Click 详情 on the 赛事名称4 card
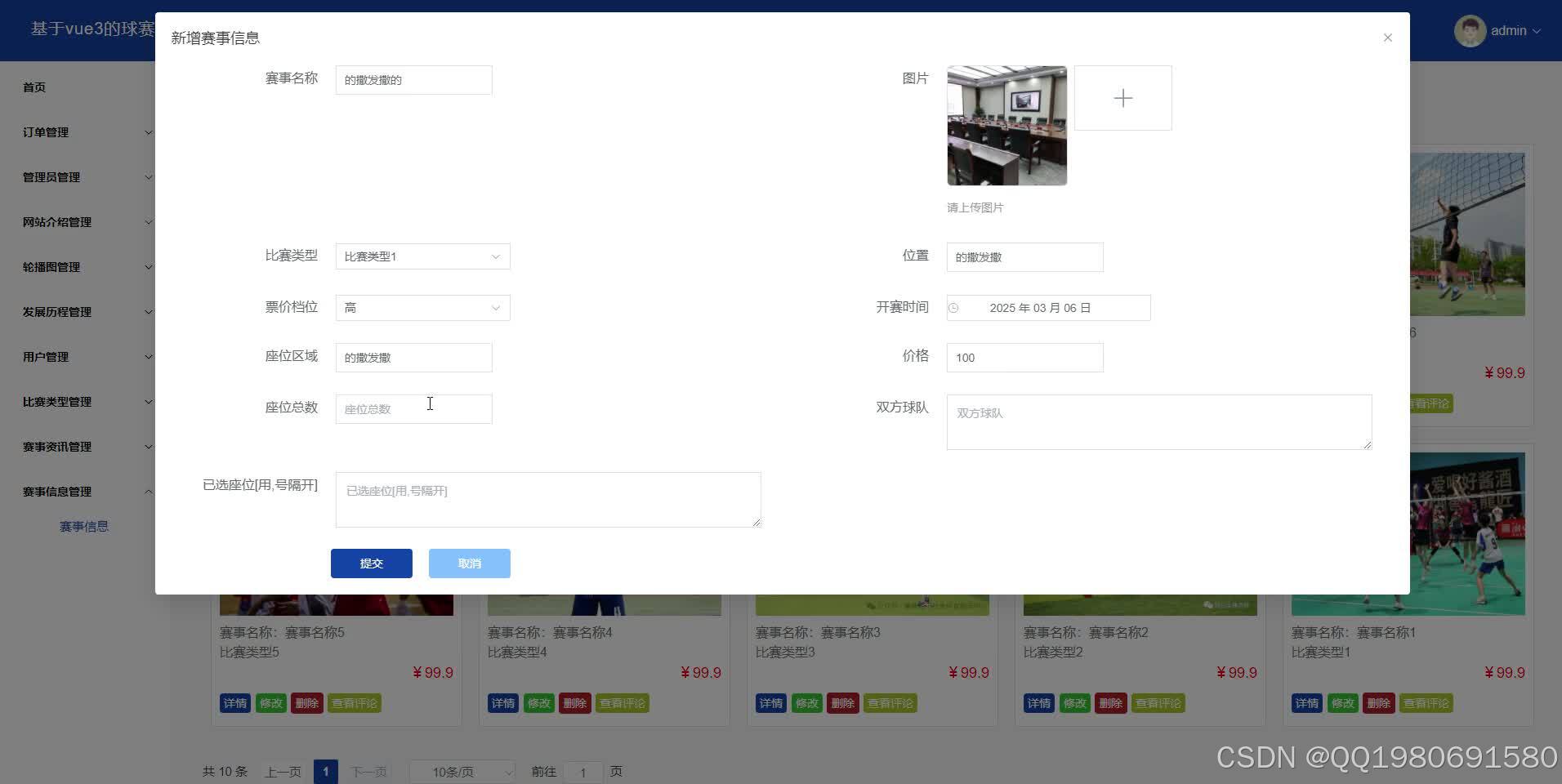This screenshot has width=1562, height=784. click(x=502, y=703)
